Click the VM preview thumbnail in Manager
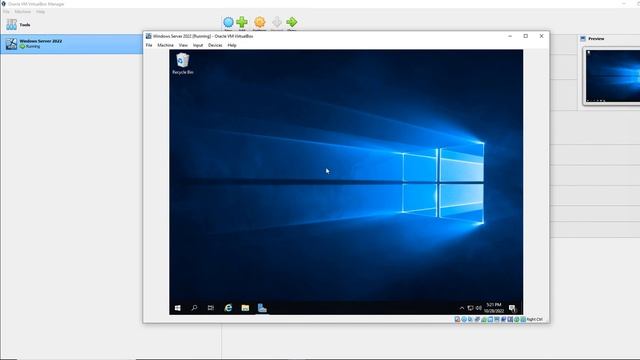Screen dimensions: 640x360 click(x=613, y=76)
